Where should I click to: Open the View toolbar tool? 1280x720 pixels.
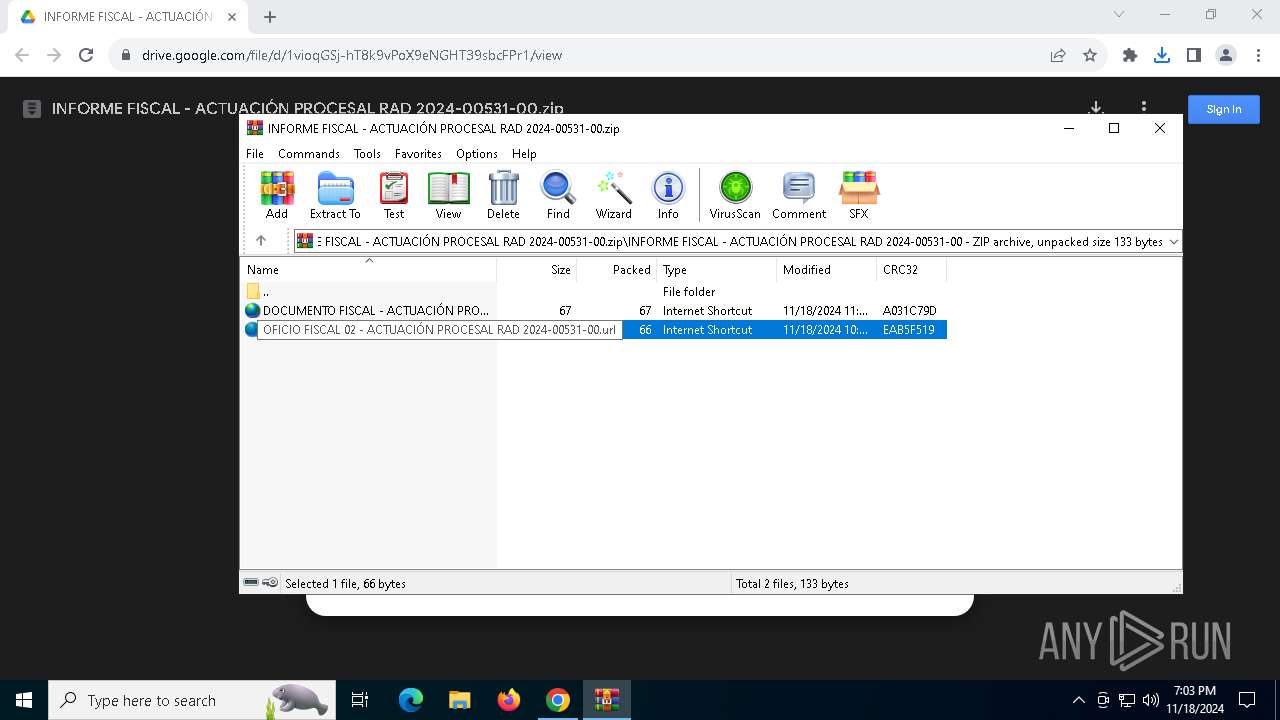(x=448, y=195)
